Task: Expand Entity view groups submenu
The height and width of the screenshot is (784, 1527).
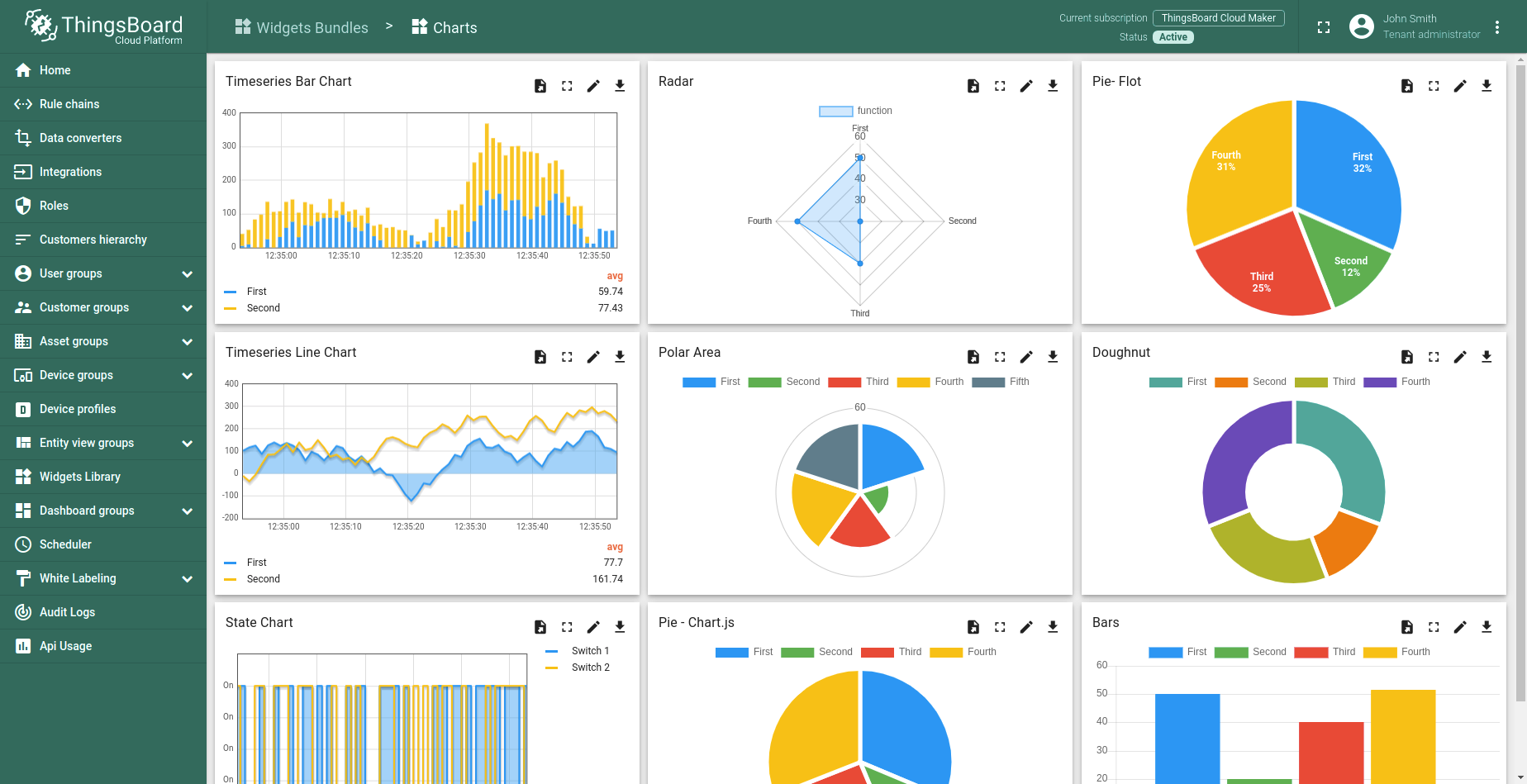Action: click(x=188, y=443)
